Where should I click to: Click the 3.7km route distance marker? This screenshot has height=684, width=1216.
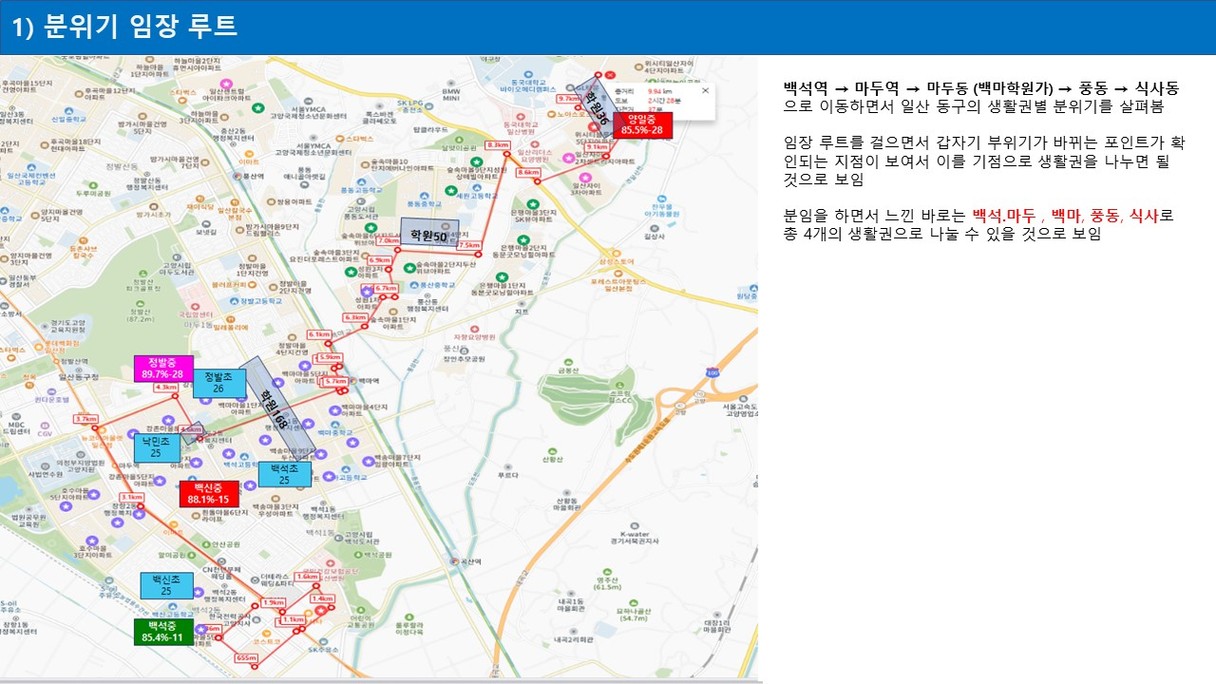coord(86,419)
